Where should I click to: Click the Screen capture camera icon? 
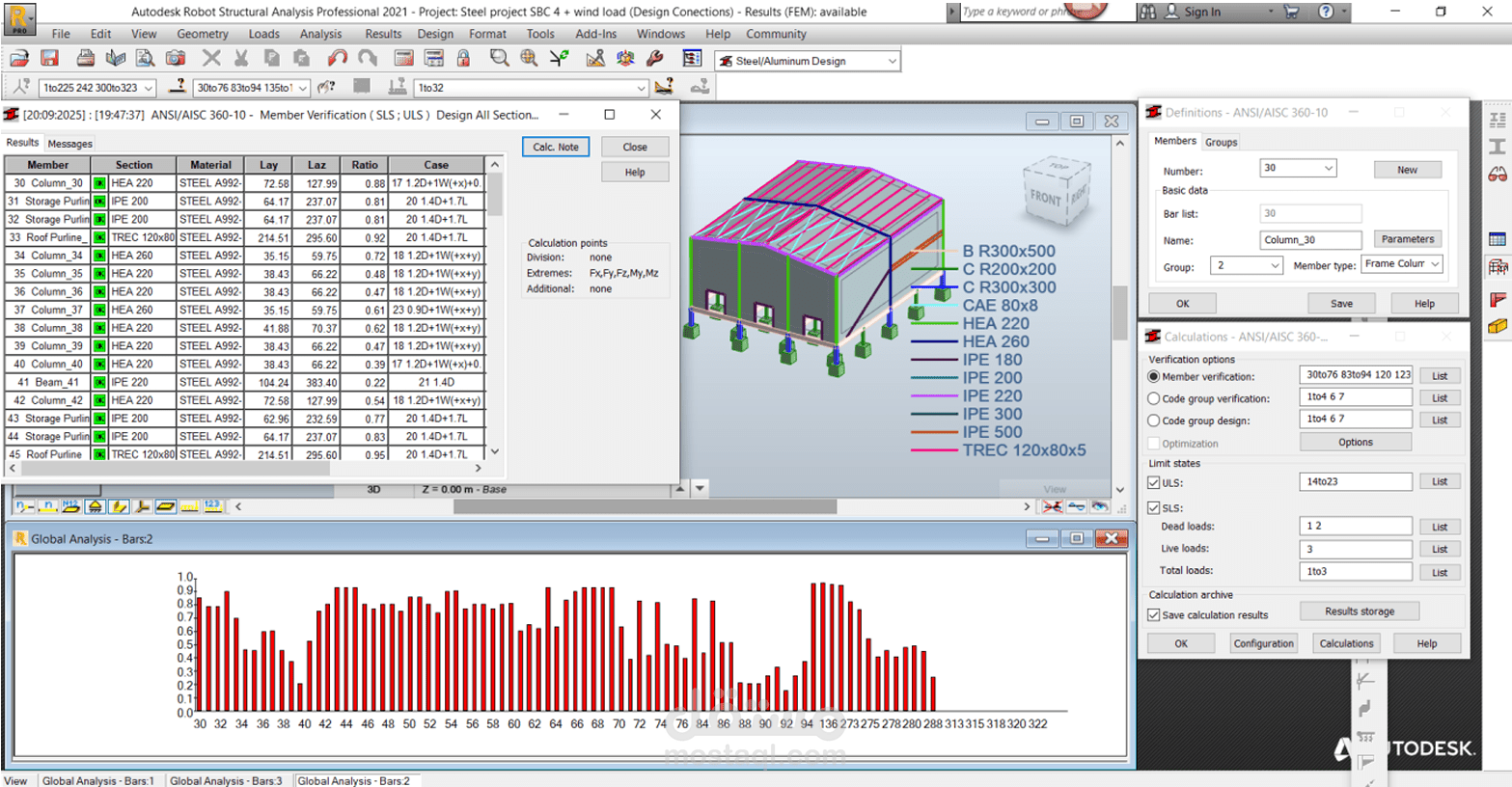coord(175,59)
